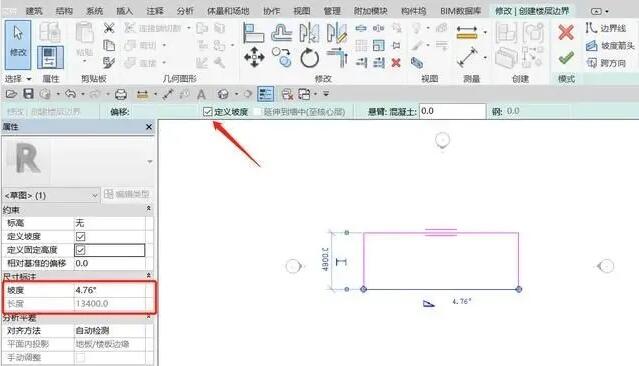This screenshot has width=639, height=366.
Task: Click the Open folder icon in quick access toolbar
Action: [11, 94]
